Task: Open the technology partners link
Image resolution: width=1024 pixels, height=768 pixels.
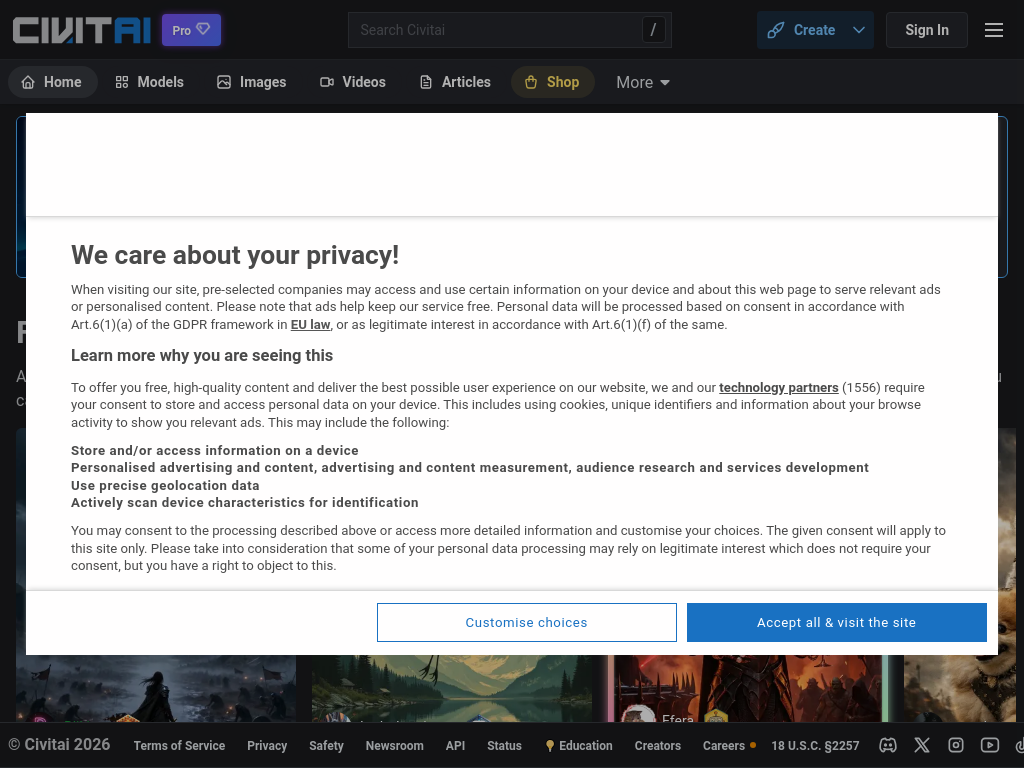Action: (x=778, y=388)
